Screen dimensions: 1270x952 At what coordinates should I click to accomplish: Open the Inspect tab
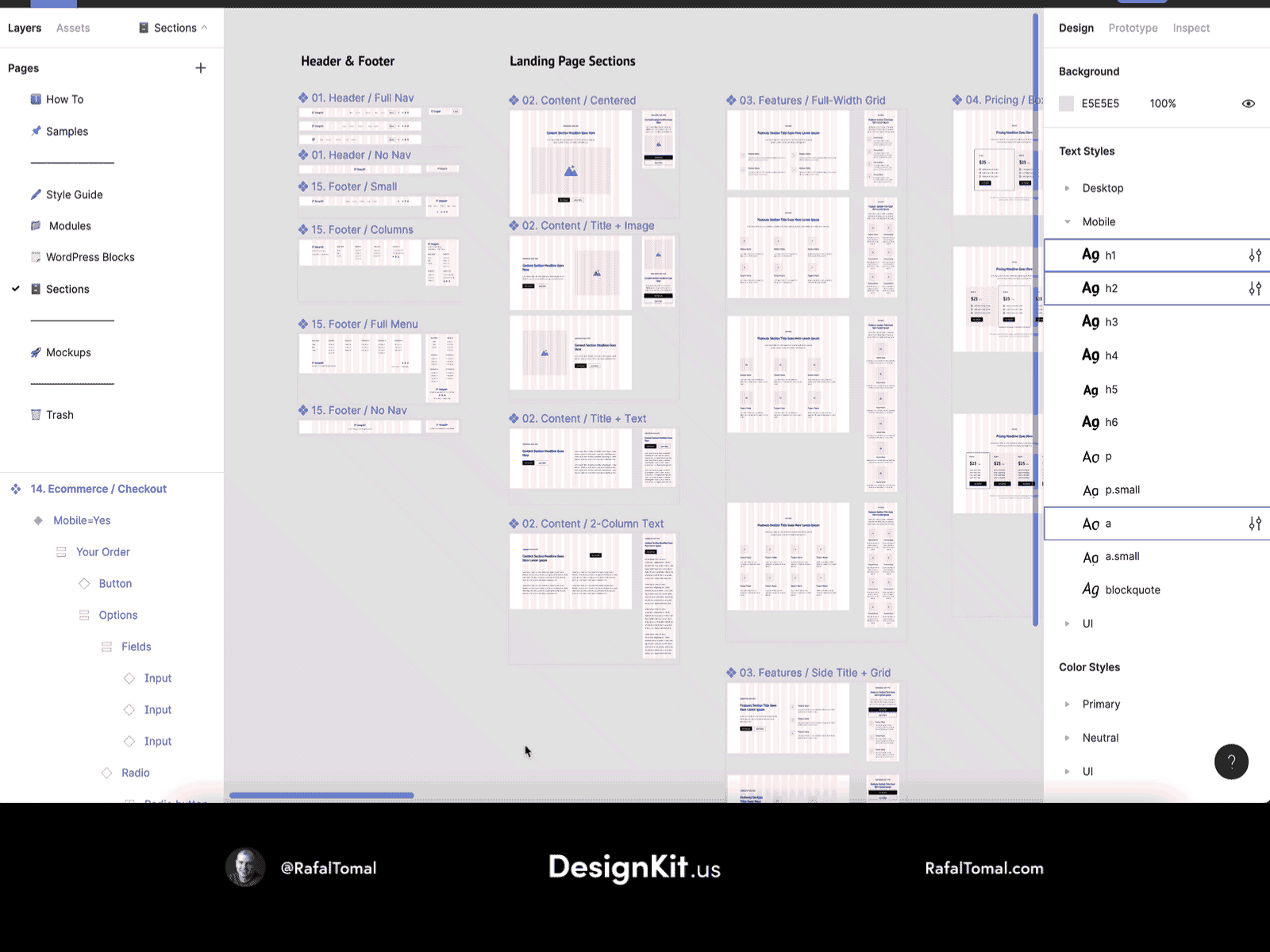click(x=1191, y=28)
